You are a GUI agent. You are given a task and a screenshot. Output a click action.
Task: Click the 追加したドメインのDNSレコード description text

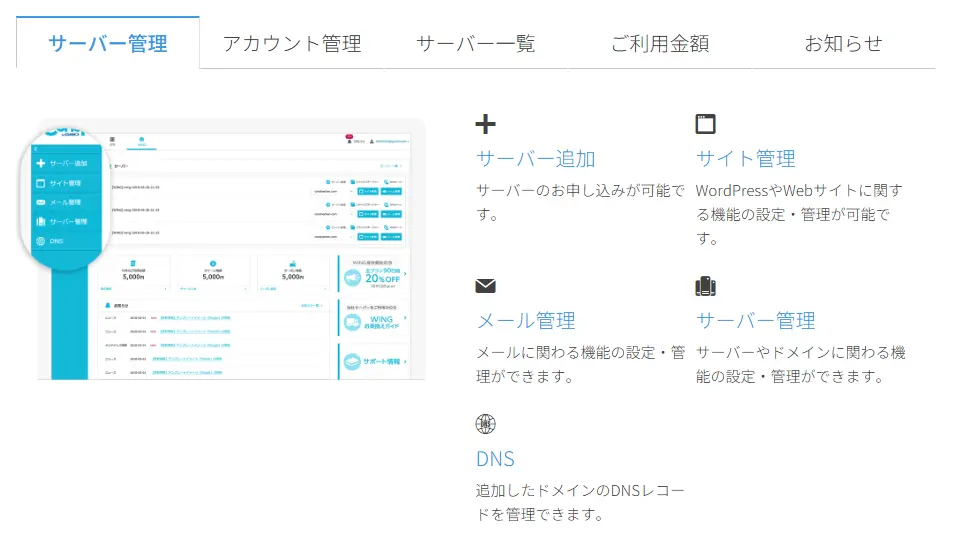click(580, 502)
